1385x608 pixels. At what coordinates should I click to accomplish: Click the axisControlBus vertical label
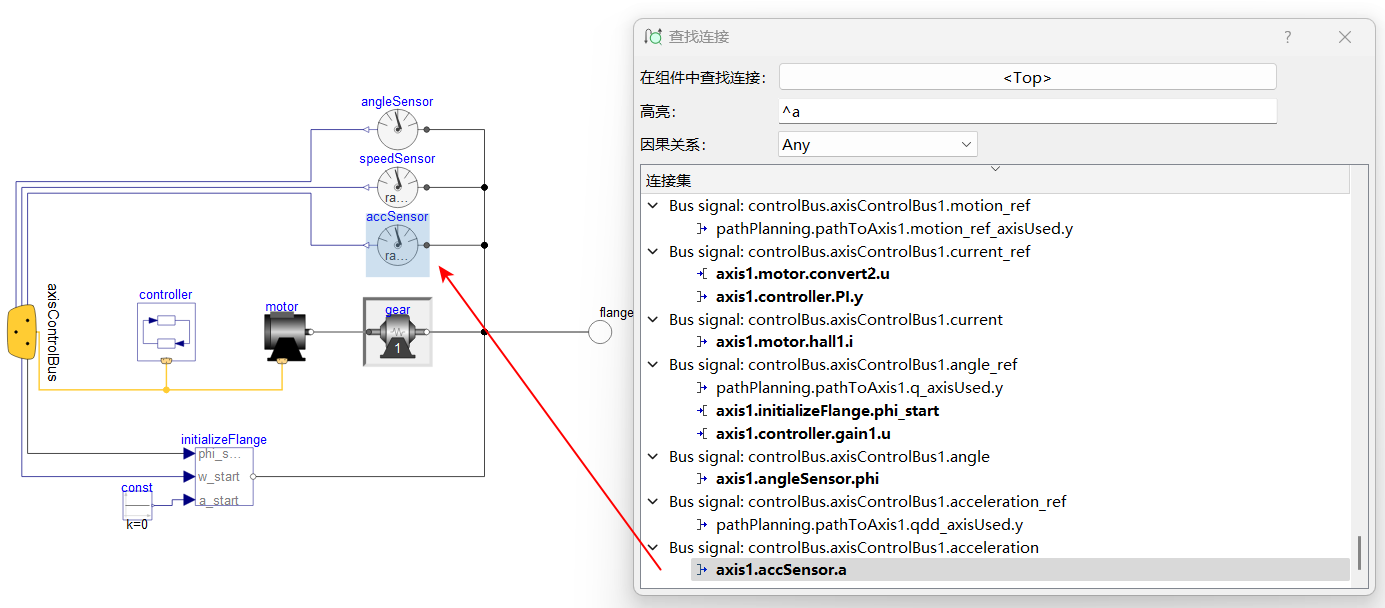pos(54,332)
